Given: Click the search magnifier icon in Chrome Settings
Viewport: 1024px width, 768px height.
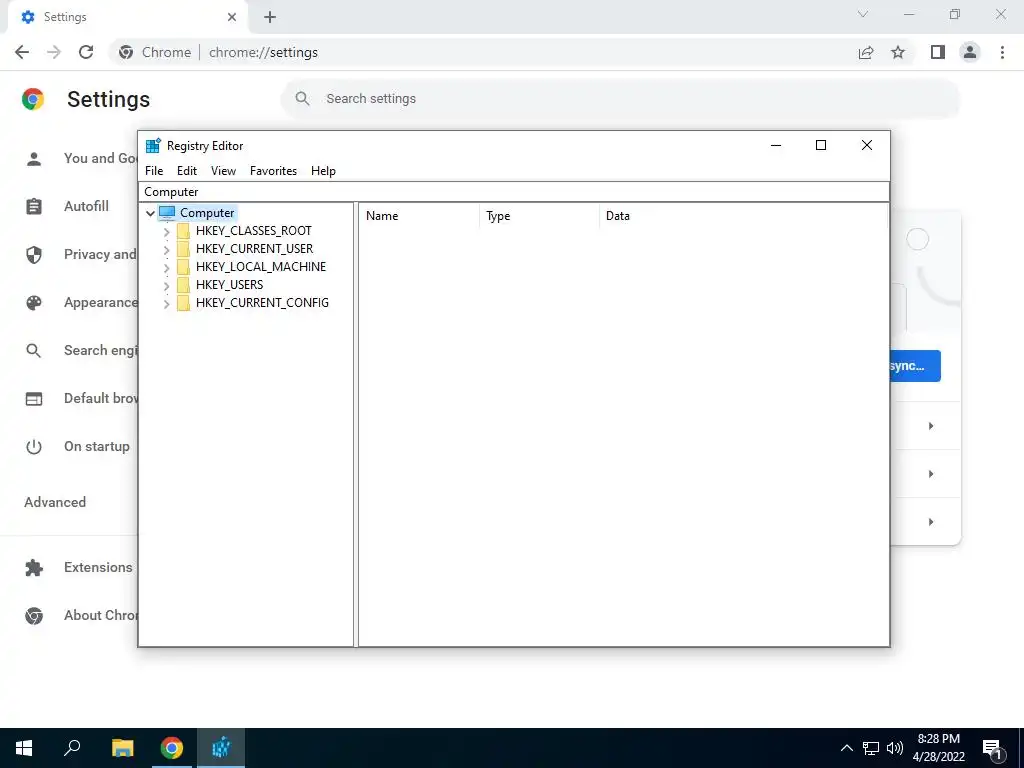Looking at the screenshot, I should [x=302, y=99].
